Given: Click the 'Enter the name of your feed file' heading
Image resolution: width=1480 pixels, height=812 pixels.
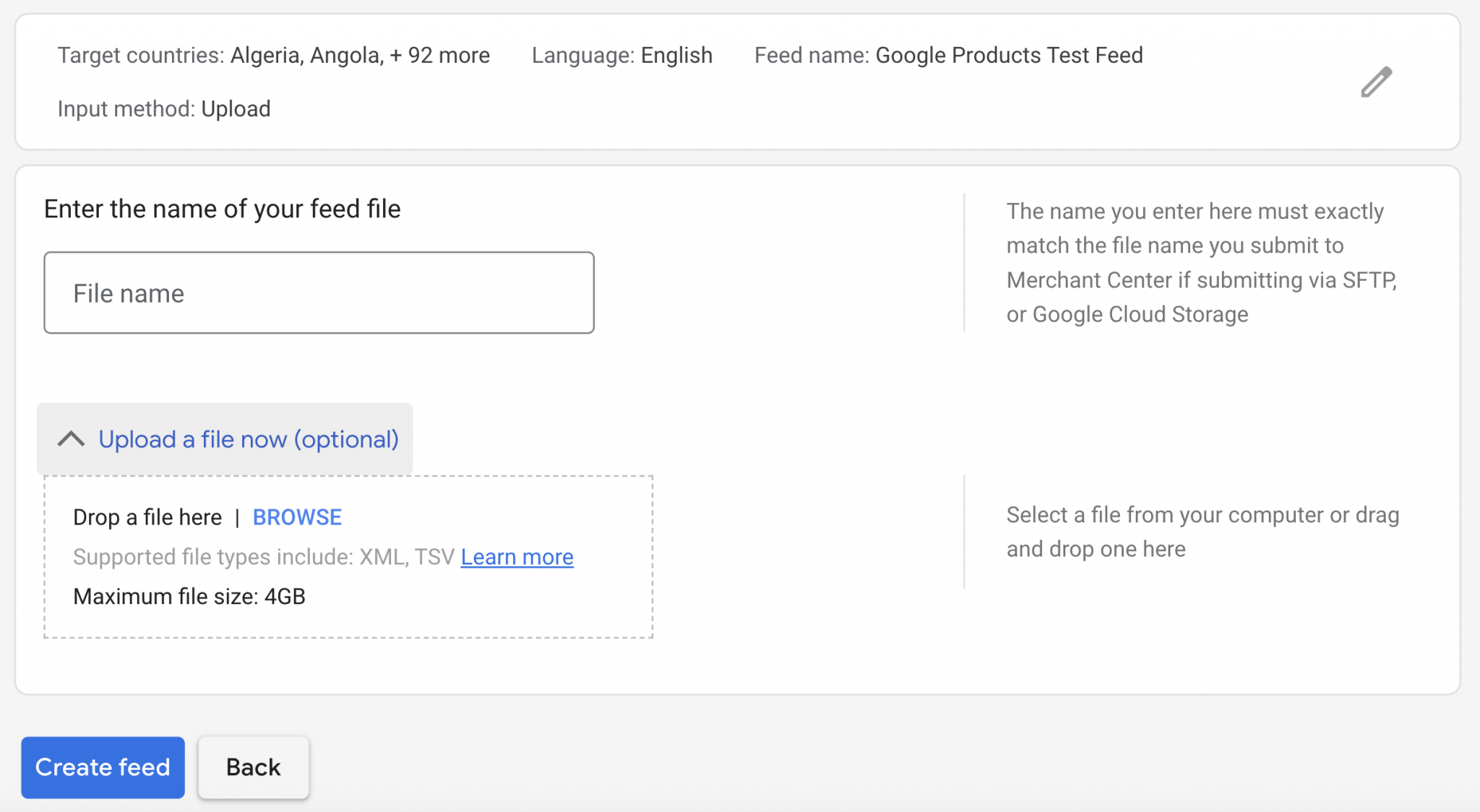Looking at the screenshot, I should click(x=222, y=209).
